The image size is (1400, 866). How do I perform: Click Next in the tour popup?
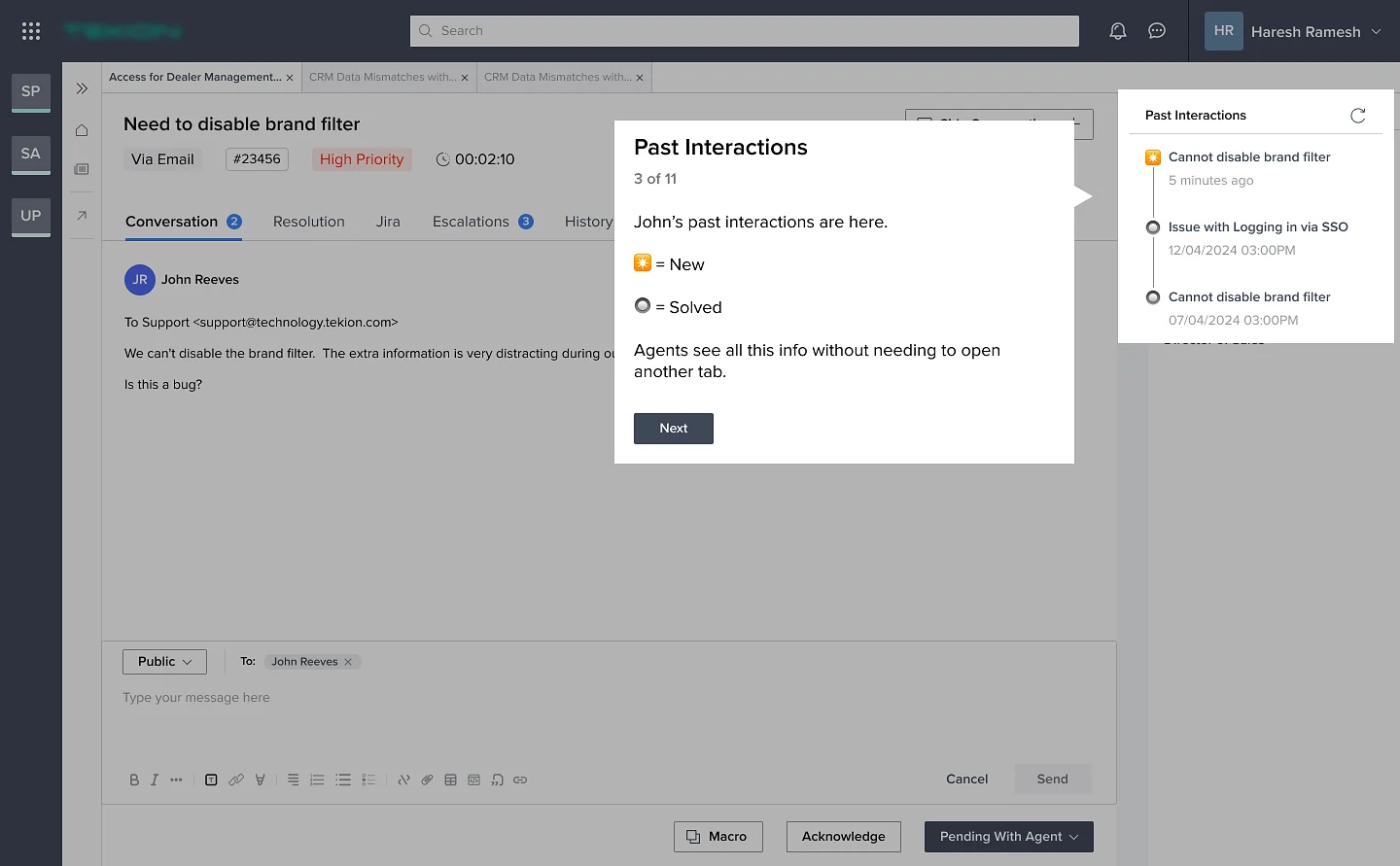[x=674, y=429]
